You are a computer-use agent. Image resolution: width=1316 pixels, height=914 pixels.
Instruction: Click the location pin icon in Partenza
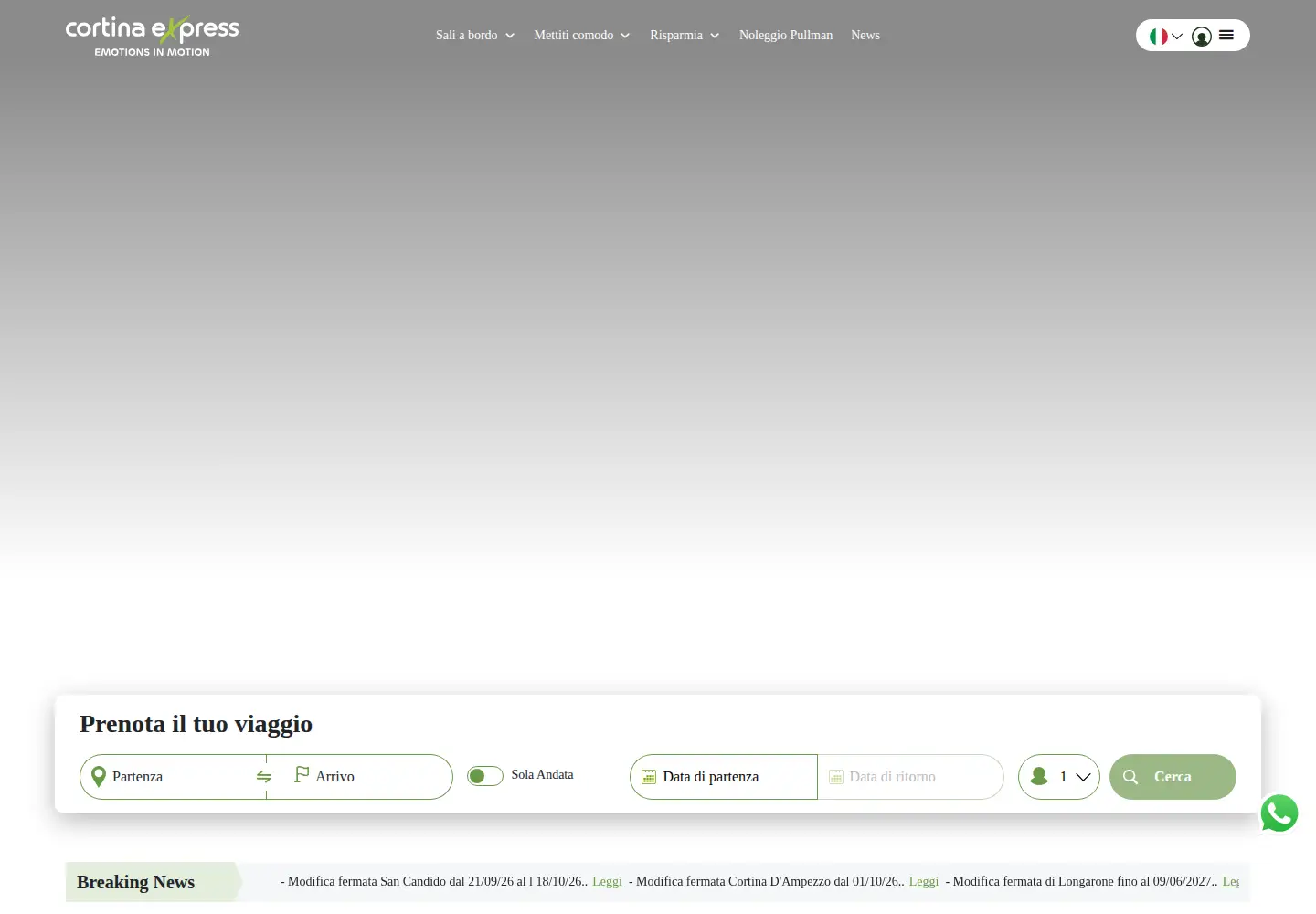99,777
